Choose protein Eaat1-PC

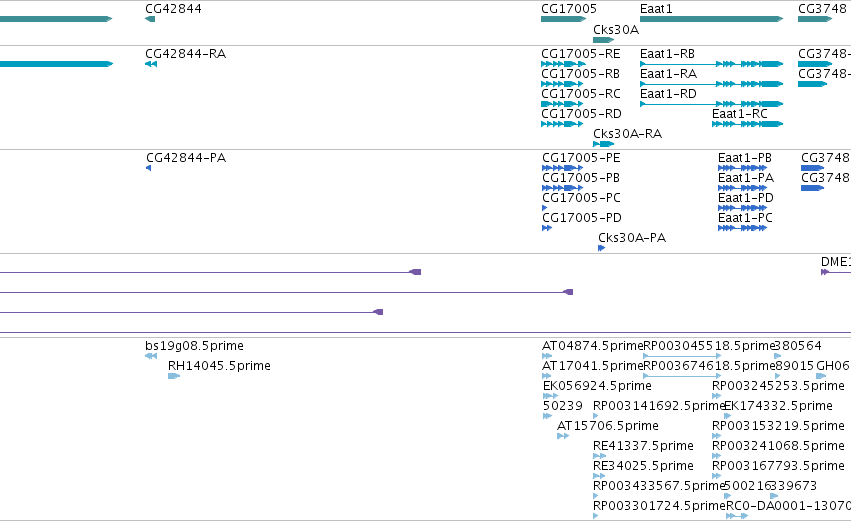coord(745,218)
